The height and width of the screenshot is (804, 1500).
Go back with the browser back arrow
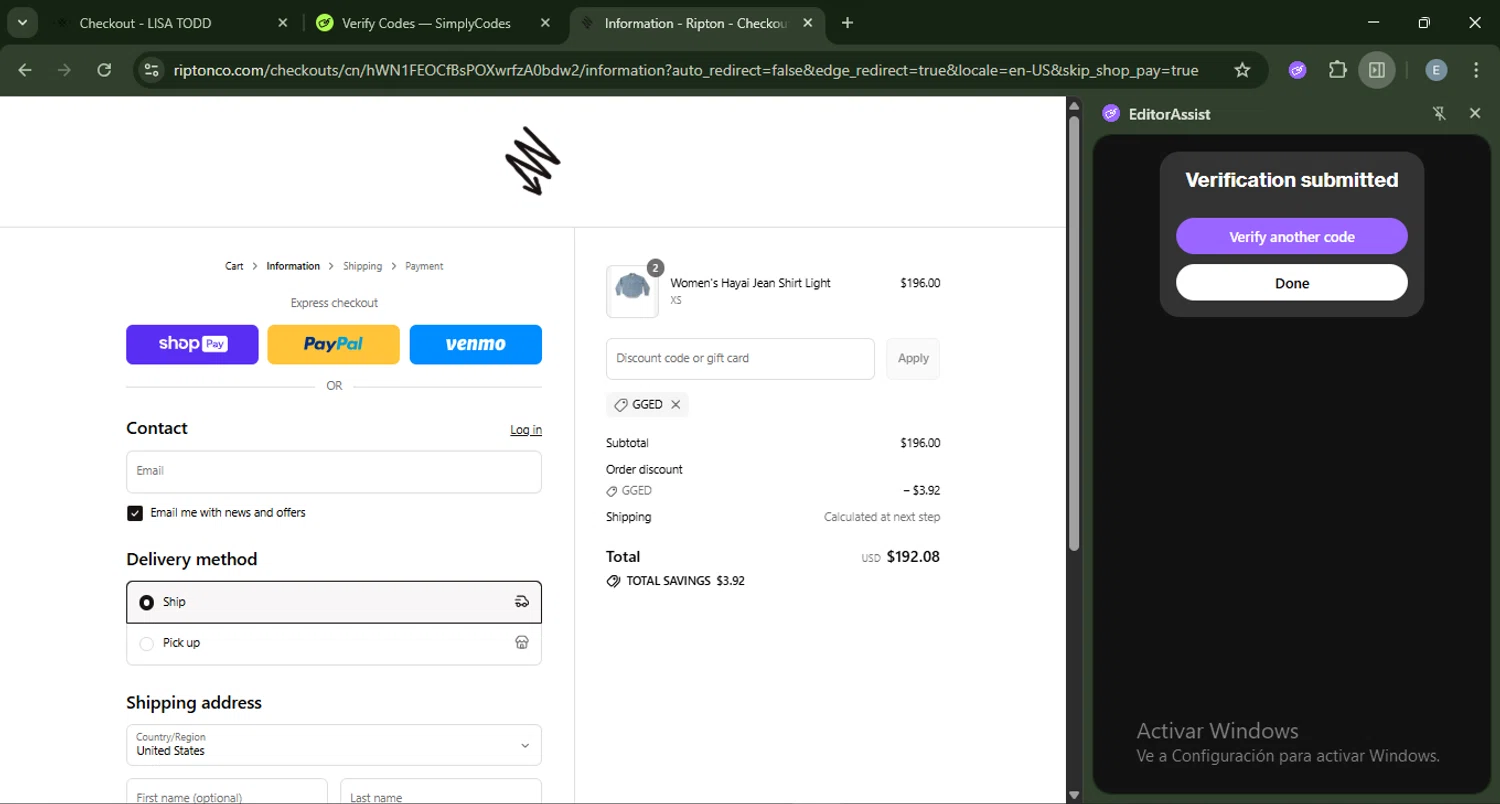click(x=25, y=70)
